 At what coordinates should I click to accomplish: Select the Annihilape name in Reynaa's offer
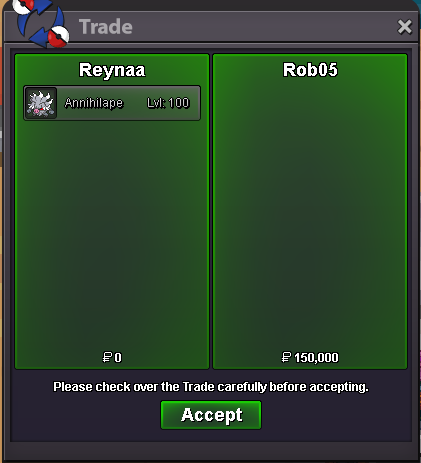click(x=94, y=103)
